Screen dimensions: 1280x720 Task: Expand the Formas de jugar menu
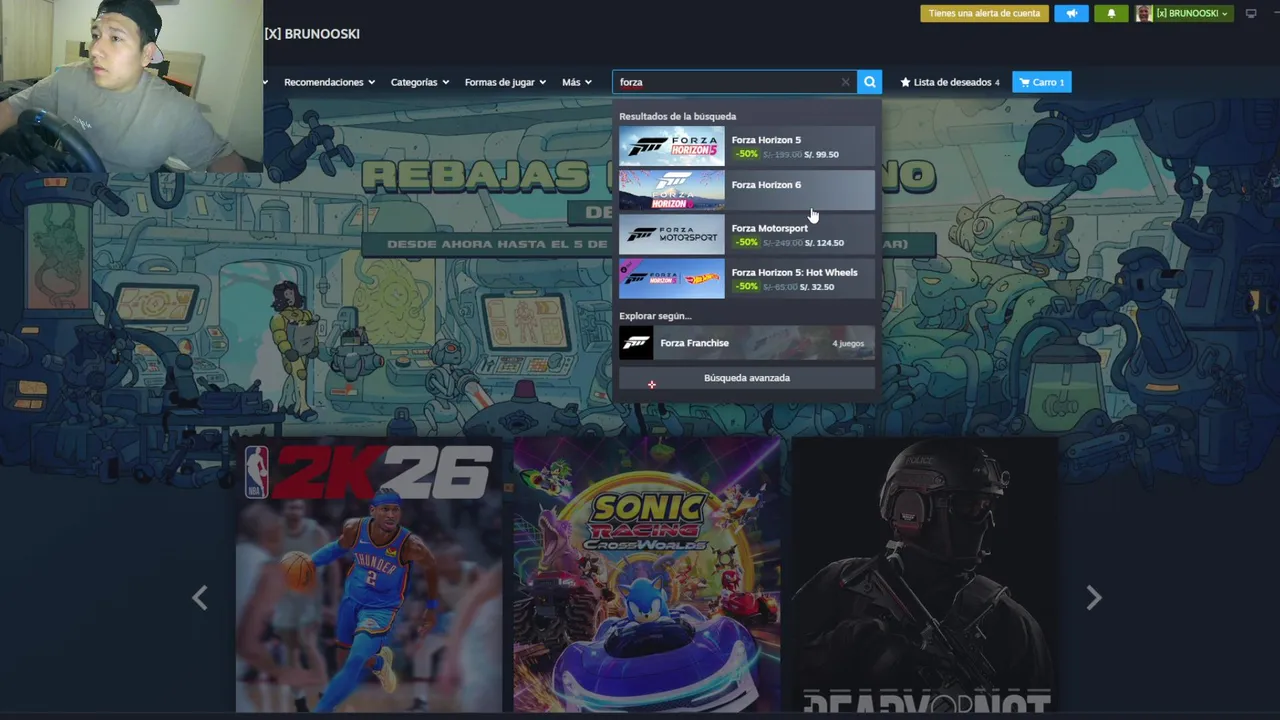click(505, 82)
